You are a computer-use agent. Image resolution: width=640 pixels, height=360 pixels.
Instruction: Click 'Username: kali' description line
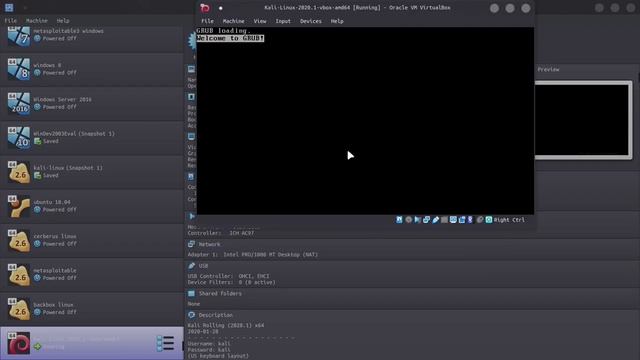(209, 344)
